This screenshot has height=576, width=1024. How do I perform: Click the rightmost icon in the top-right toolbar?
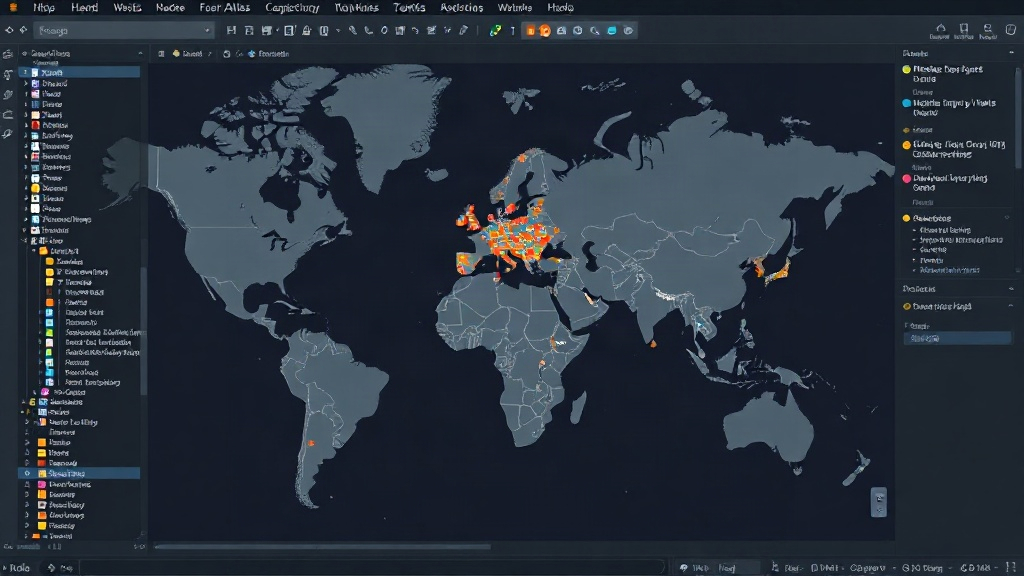[x=1011, y=30]
